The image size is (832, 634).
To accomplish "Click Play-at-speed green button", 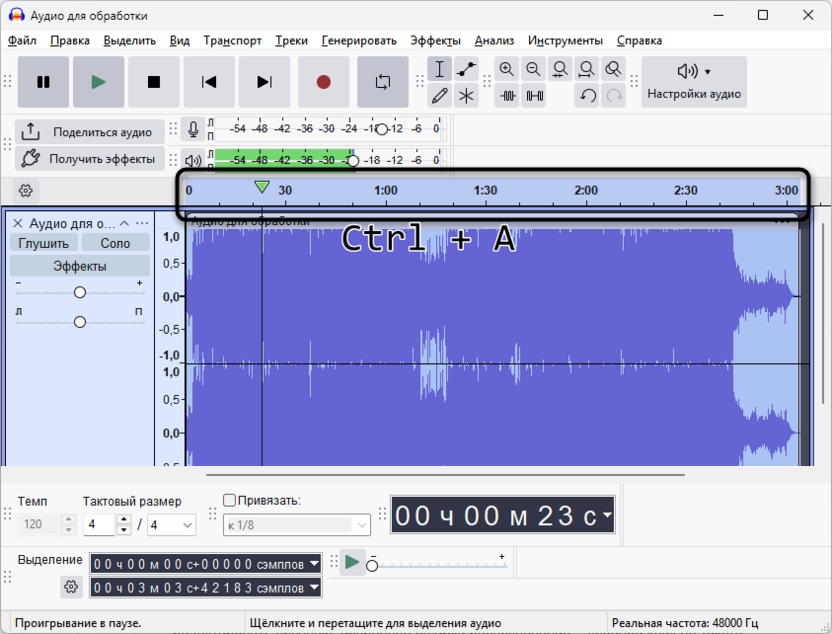I will pos(352,562).
